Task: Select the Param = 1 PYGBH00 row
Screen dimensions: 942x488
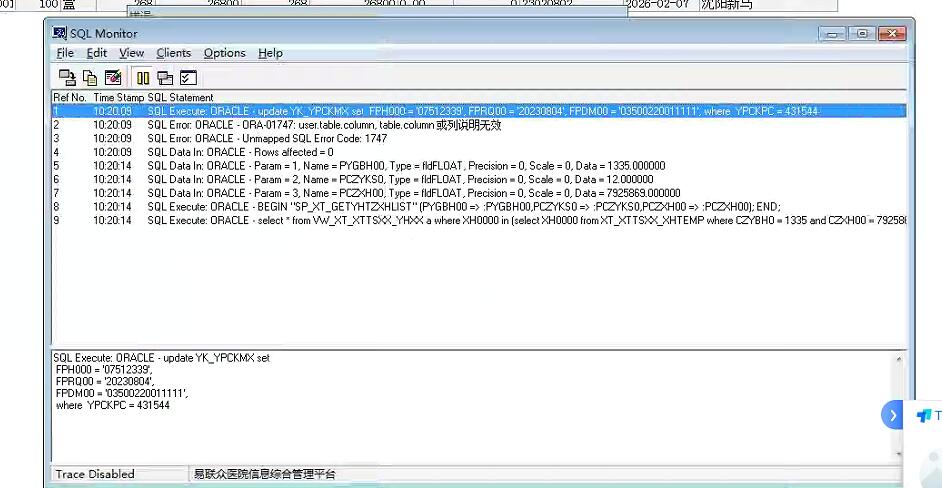Action: tap(479, 166)
